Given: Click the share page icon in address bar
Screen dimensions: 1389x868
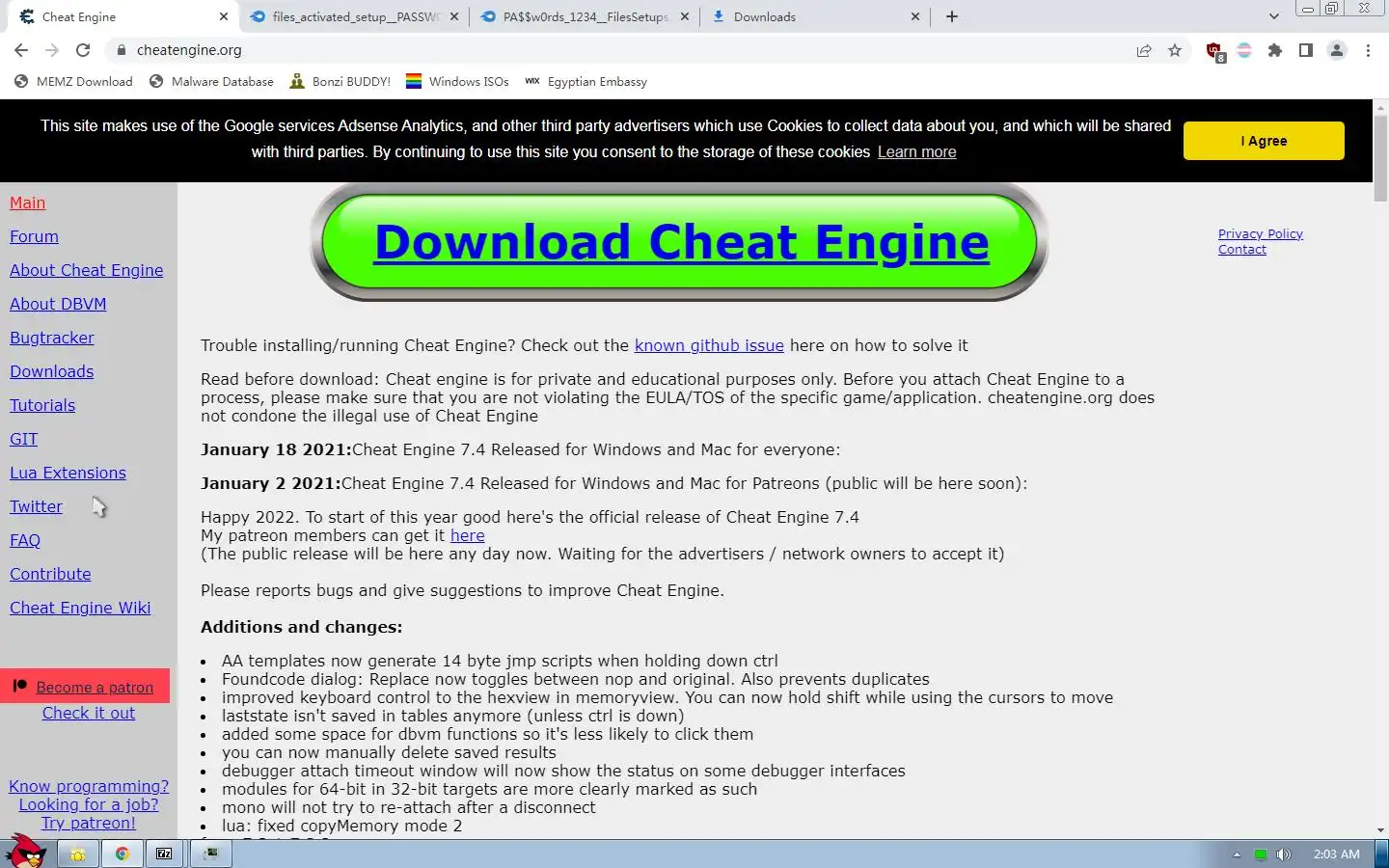Looking at the screenshot, I should click(1144, 50).
